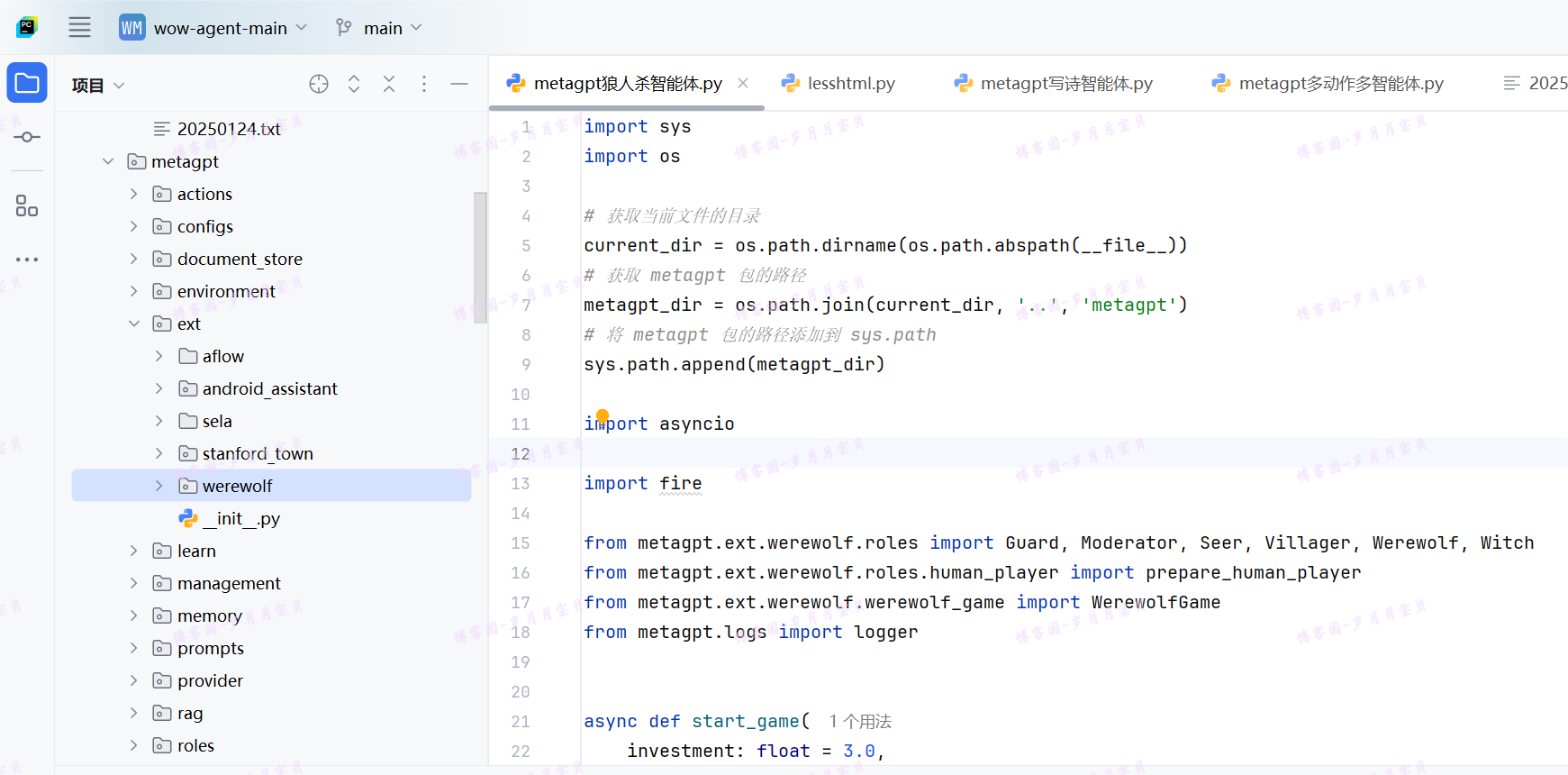
Task: Expand all items in project tree
Action: point(354,84)
